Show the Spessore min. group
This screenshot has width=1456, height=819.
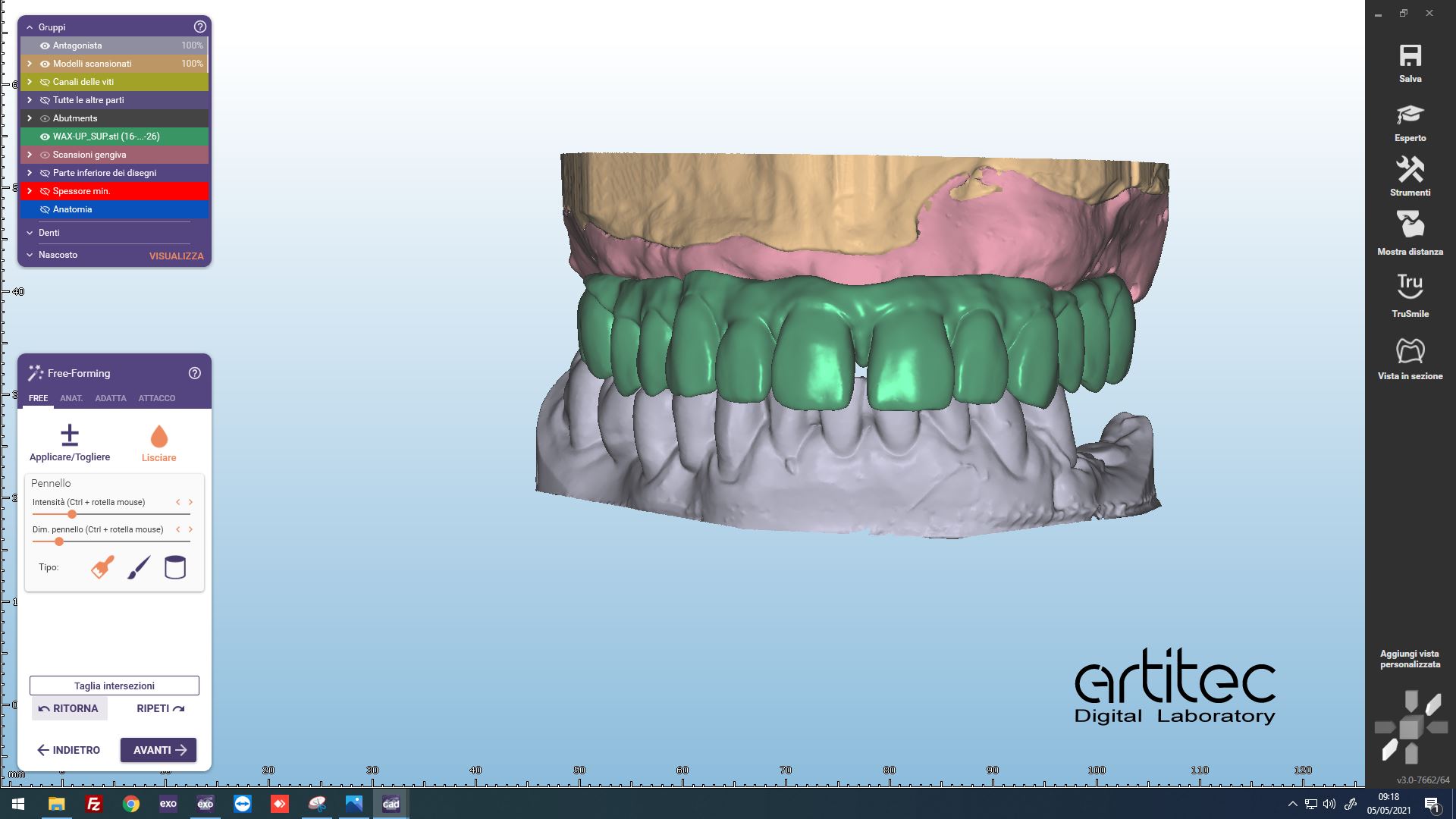pos(45,191)
